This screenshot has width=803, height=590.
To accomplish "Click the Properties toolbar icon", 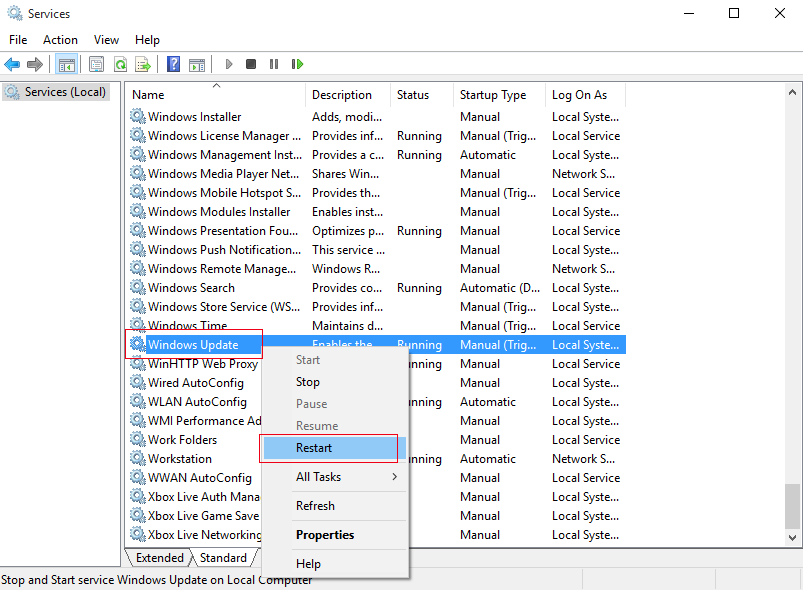I will tap(96, 65).
